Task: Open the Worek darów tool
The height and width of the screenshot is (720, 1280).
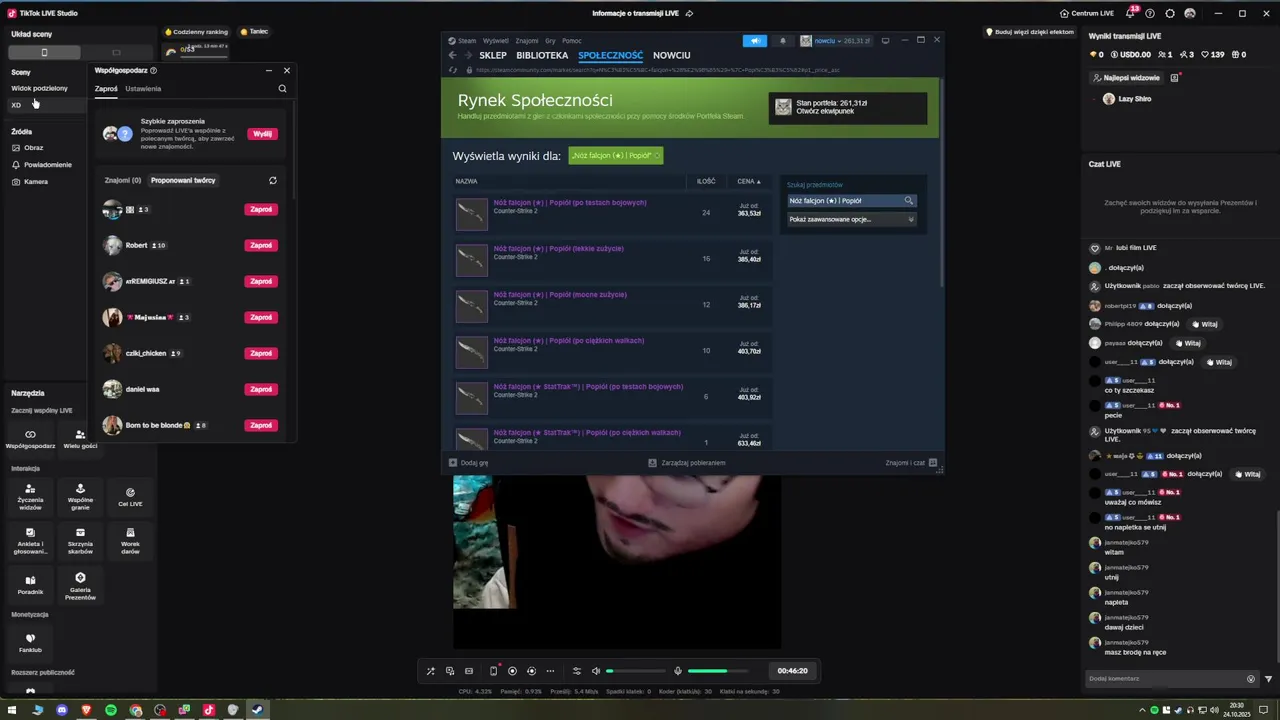Action: (130, 540)
